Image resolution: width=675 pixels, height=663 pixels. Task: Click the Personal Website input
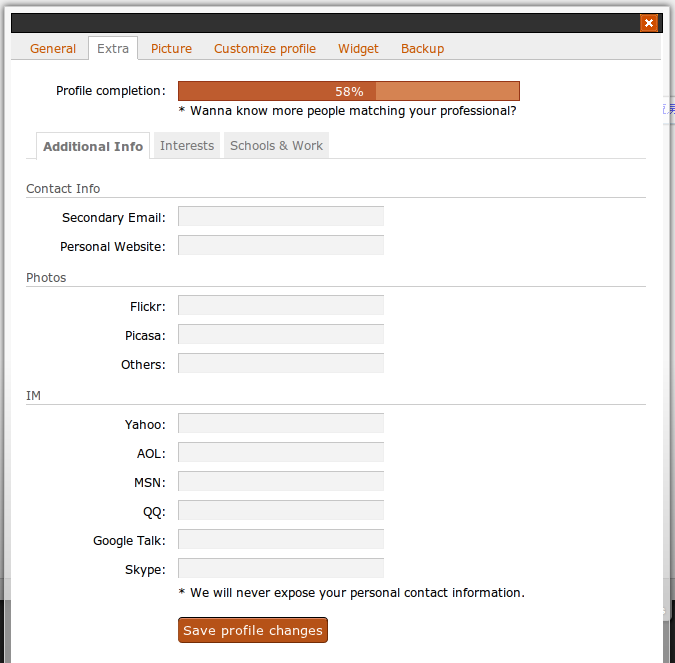coord(281,246)
